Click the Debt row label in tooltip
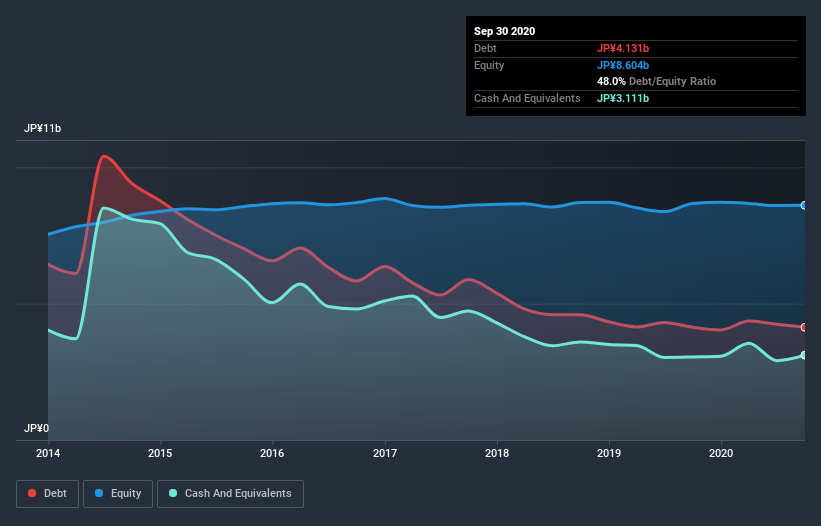Viewport: 821px width, 526px height. coord(485,48)
